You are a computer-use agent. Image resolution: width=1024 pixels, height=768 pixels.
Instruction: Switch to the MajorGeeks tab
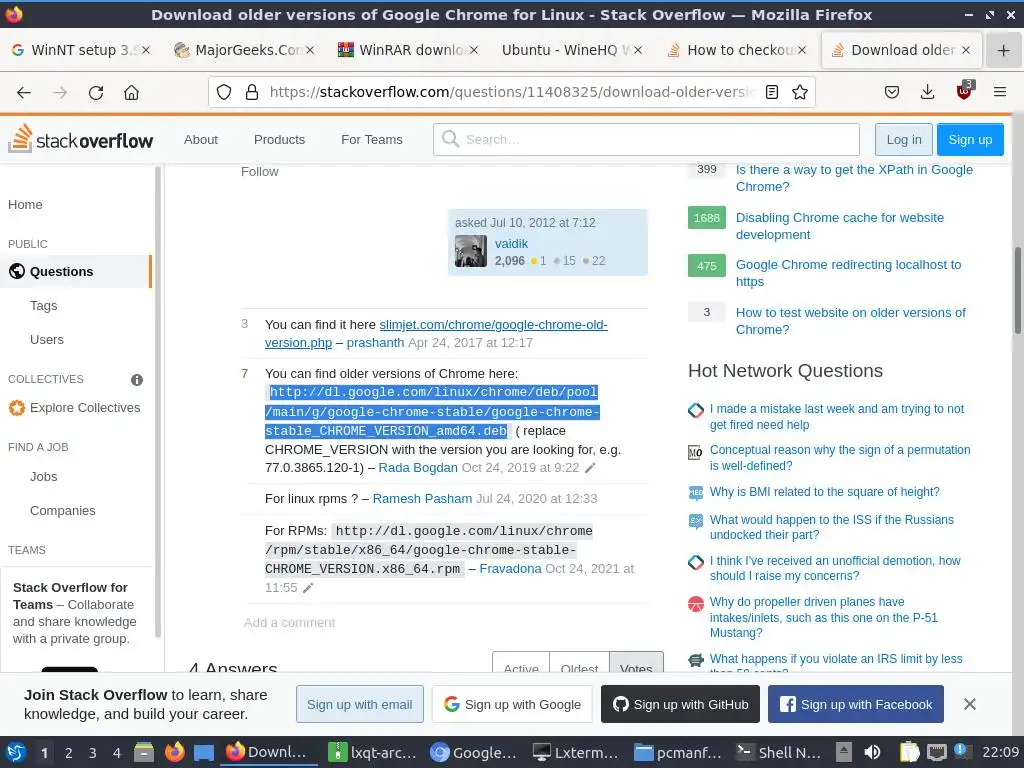pos(244,50)
